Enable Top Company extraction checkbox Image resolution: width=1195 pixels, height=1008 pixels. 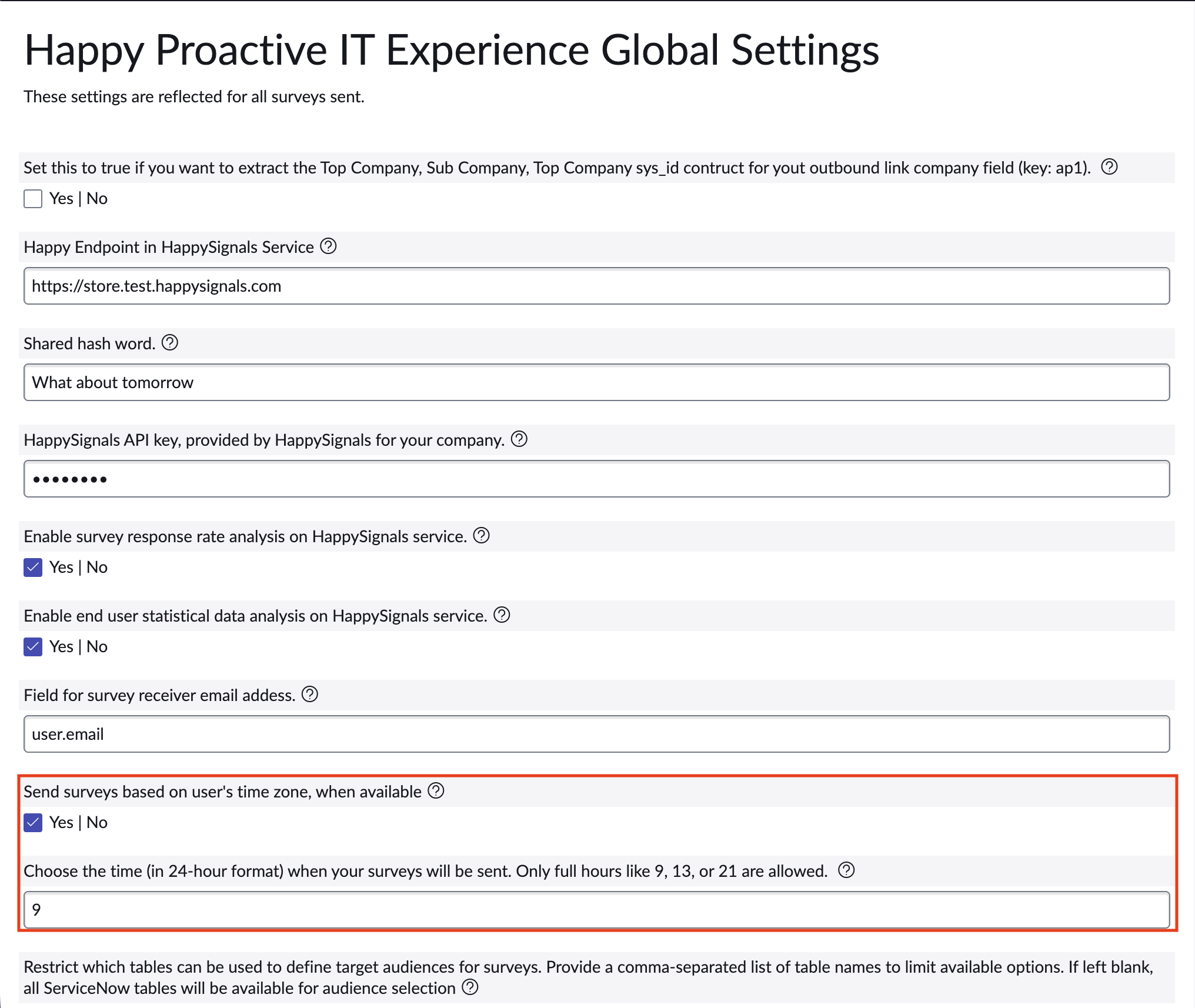point(33,199)
